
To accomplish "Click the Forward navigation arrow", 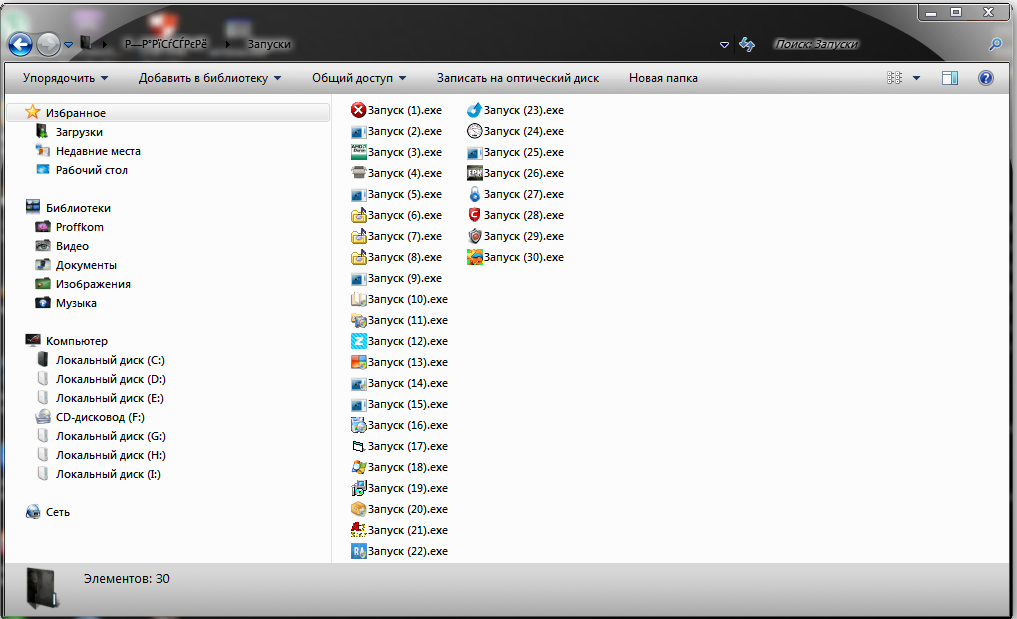I will pos(49,44).
